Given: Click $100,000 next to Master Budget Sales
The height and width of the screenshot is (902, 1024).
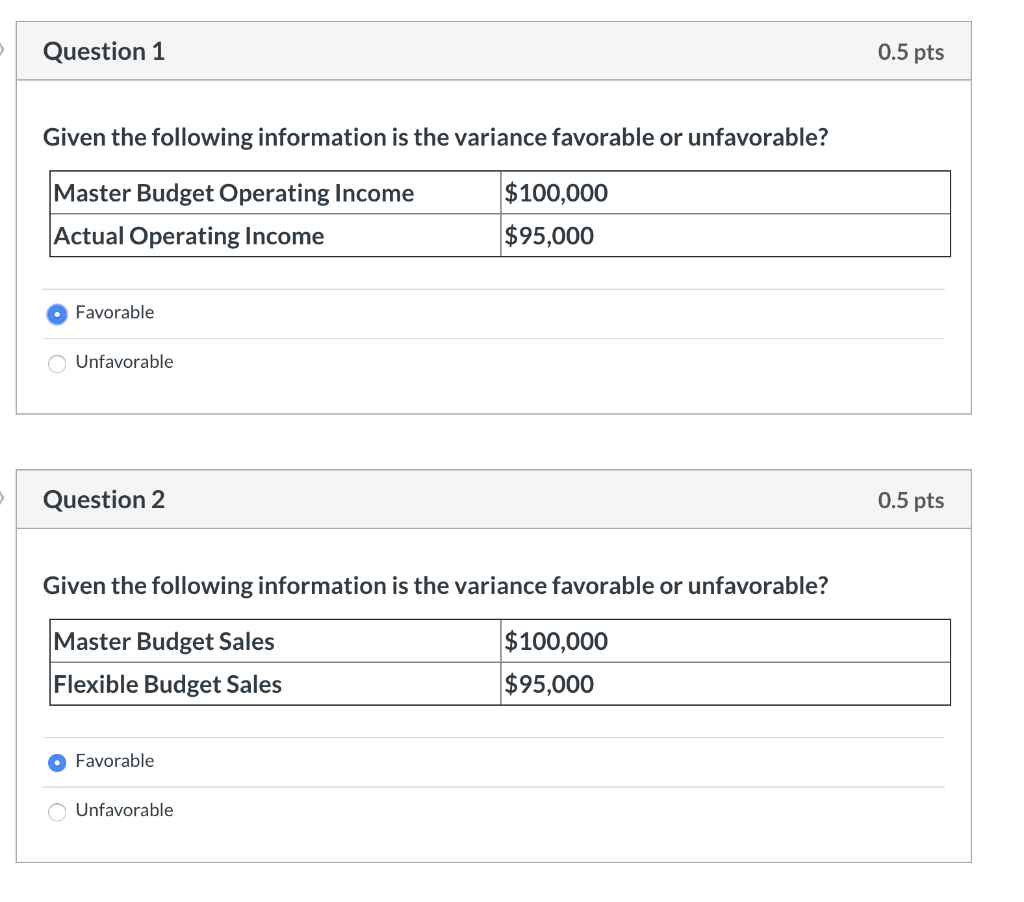Looking at the screenshot, I should [556, 641].
